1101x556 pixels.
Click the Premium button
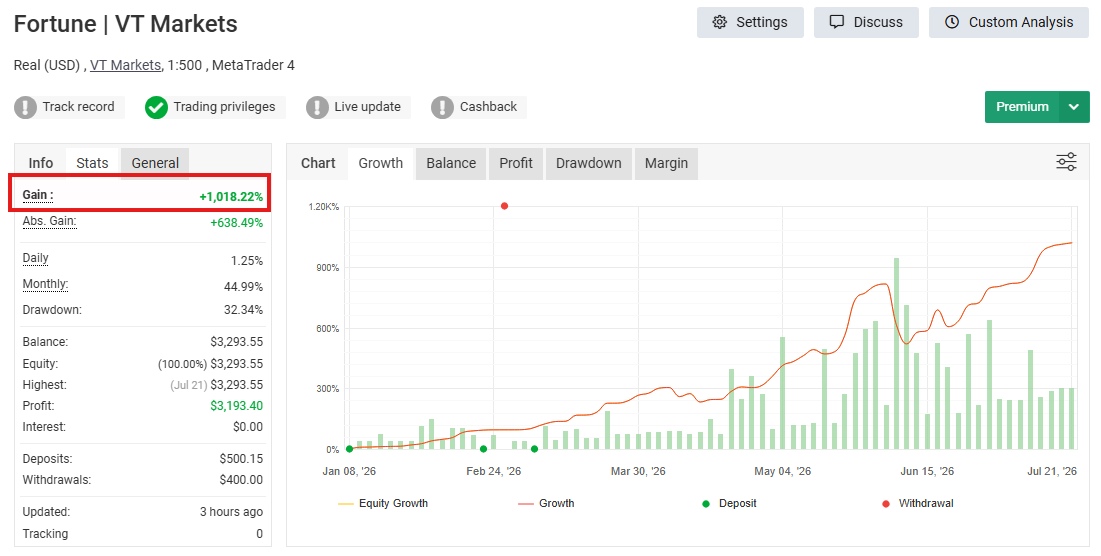pyautogui.click(x=1022, y=107)
